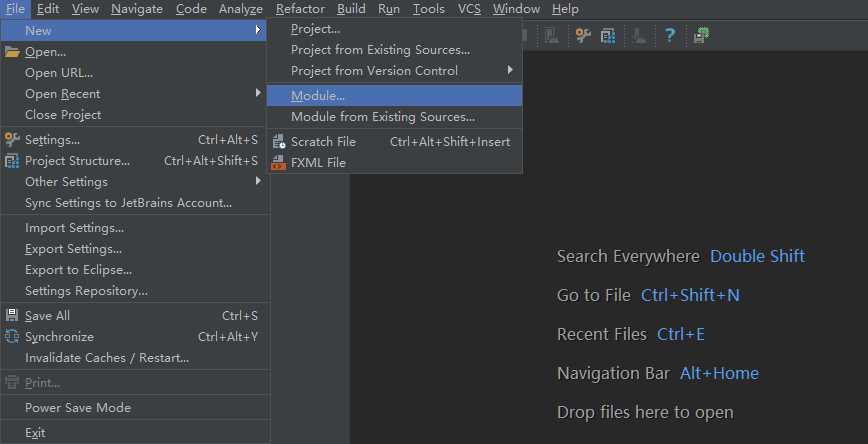The image size is (868, 444).
Task: Select Module... from the New submenu
Action: 318,96
